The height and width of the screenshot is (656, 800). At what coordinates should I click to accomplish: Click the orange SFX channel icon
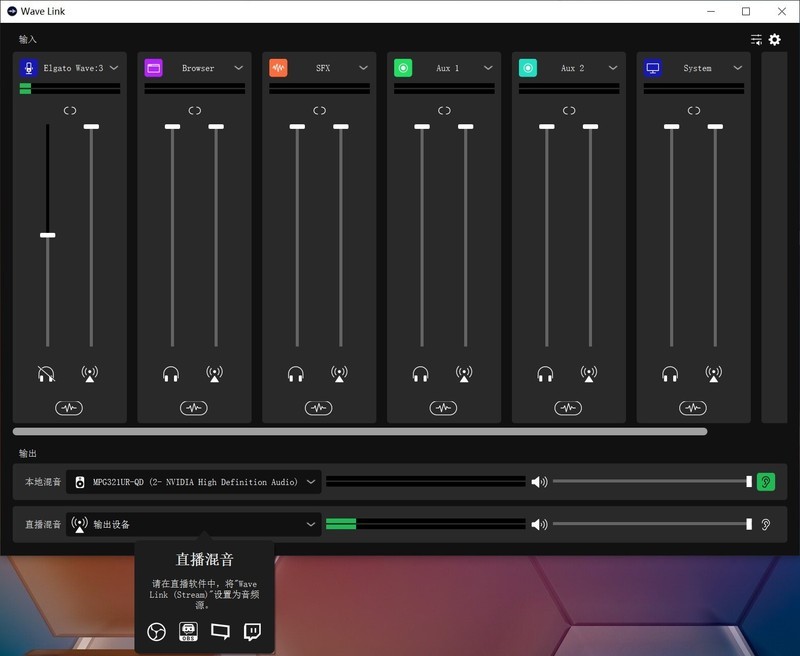coord(279,68)
